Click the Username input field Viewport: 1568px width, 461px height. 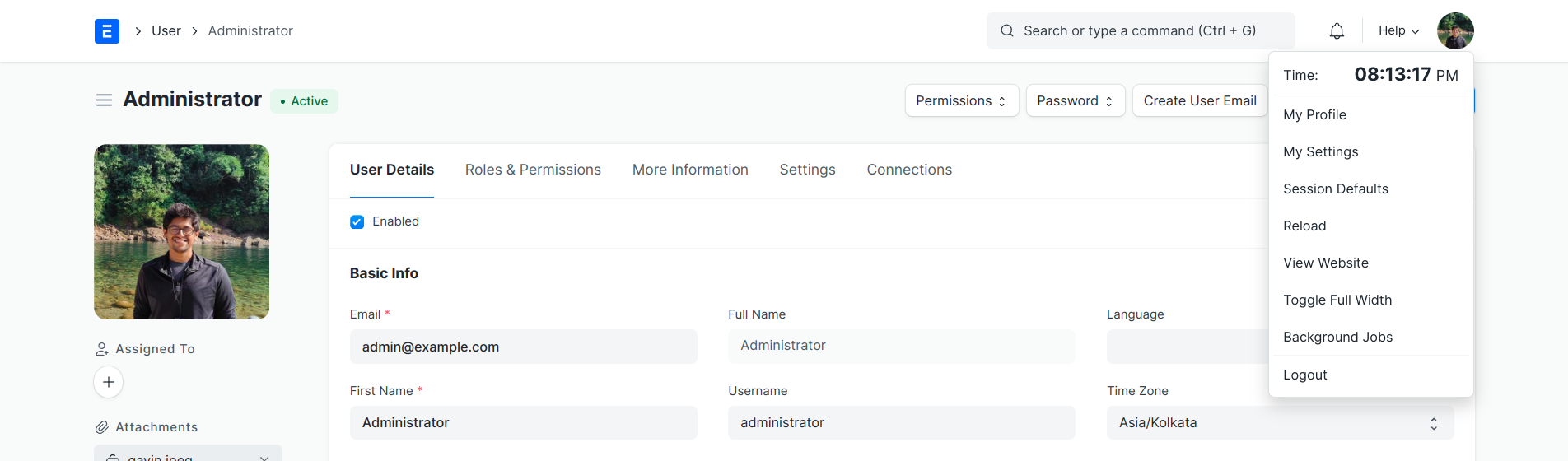[x=902, y=422]
